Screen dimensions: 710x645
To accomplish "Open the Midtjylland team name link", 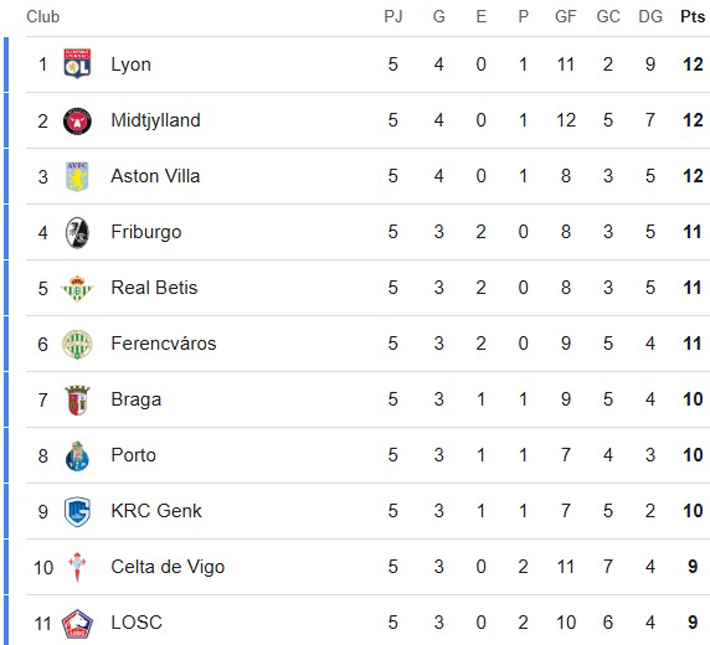I will click(x=155, y=120).
